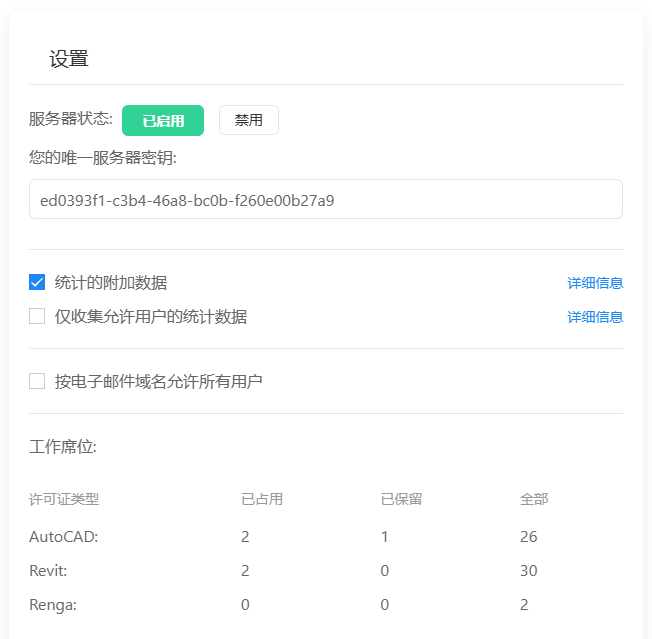Click the 已占用 column header
The image size is (652, 639).
point(261,498)
